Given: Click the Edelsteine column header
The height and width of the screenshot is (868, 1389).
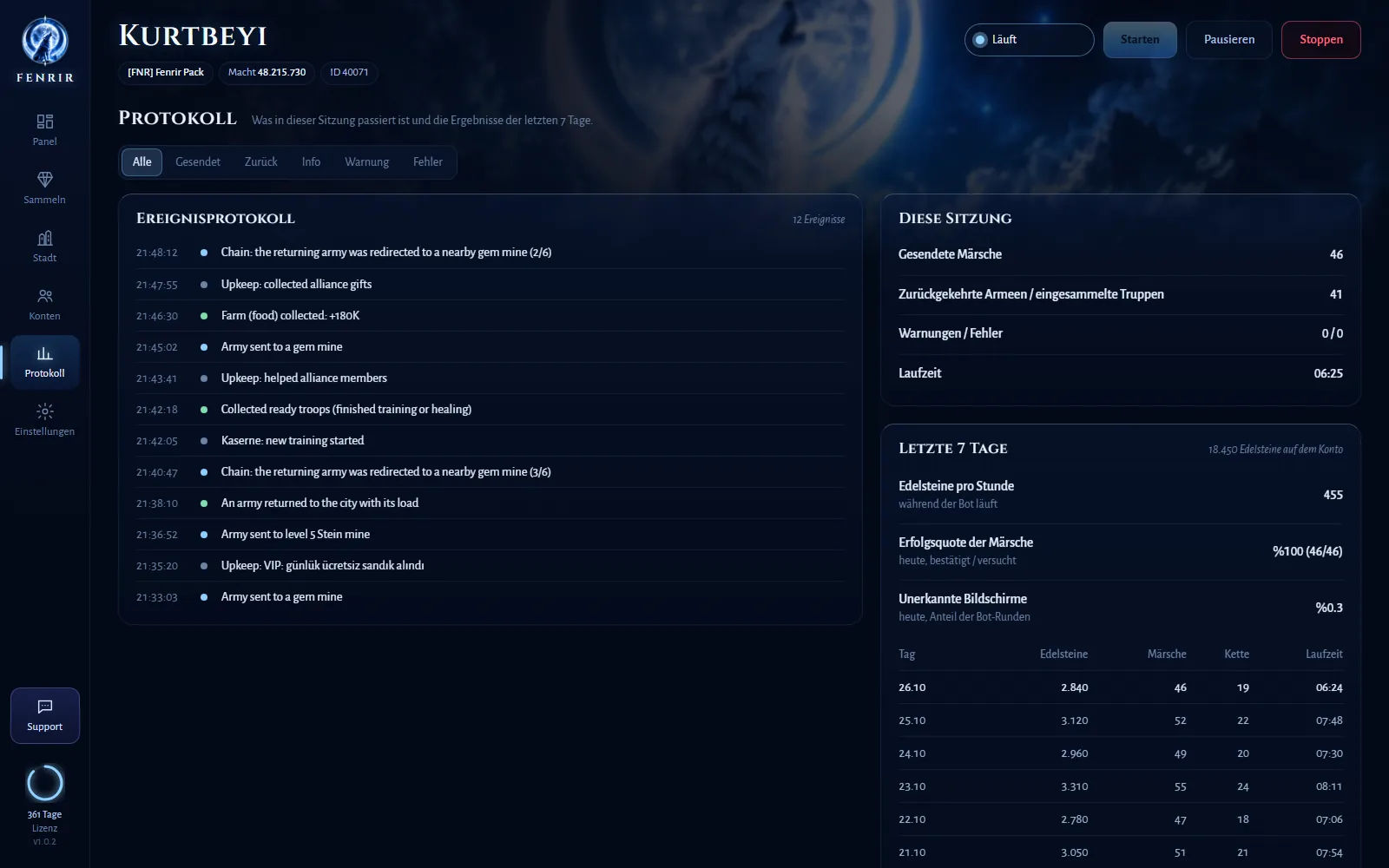Looking at the screenshot, I should (1063, 654).
